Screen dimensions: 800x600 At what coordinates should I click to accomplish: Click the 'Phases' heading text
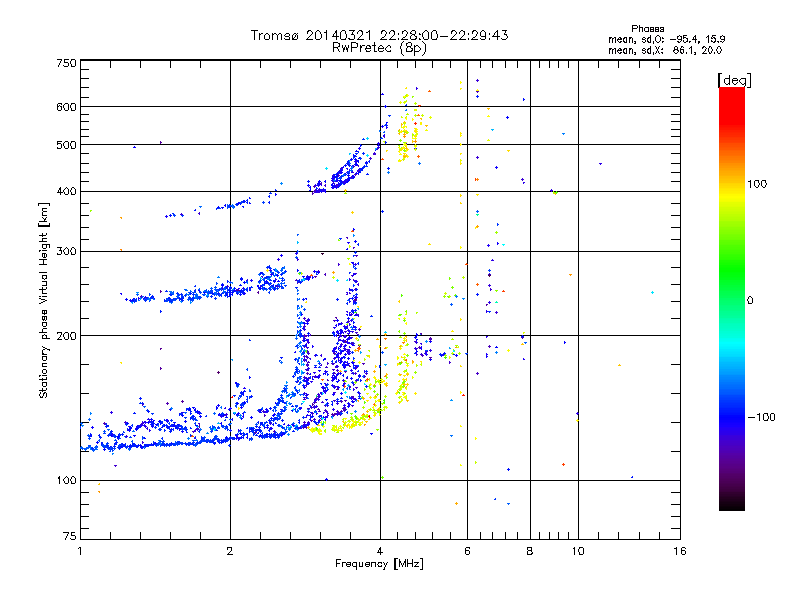pos(647,29)
